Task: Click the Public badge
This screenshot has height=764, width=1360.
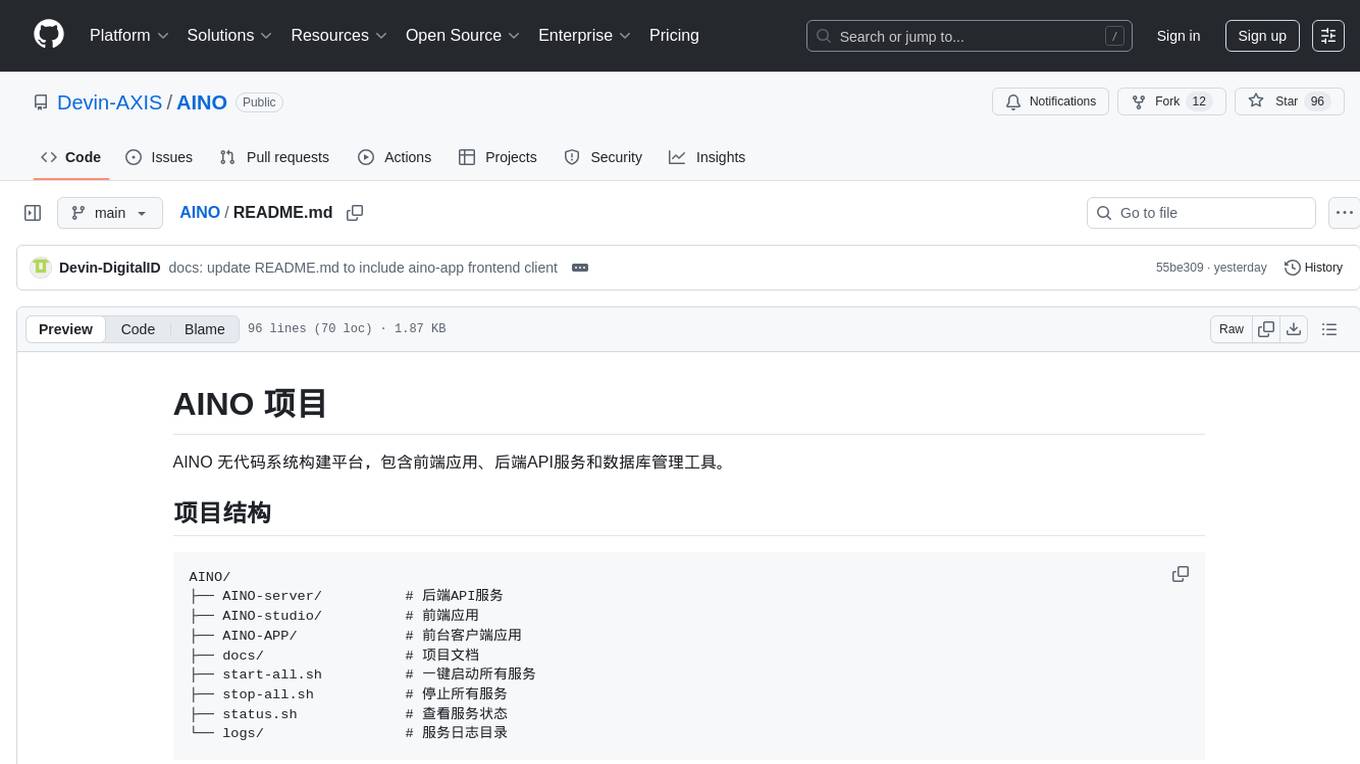Action: click(x=259, y=102)
